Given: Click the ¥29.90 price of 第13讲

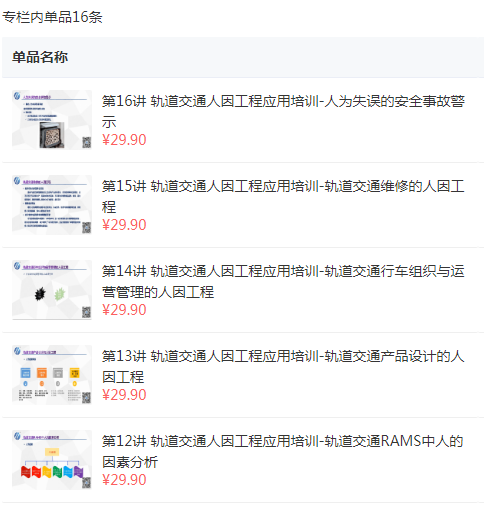Looking at the screenshot, I should point(124,395).
